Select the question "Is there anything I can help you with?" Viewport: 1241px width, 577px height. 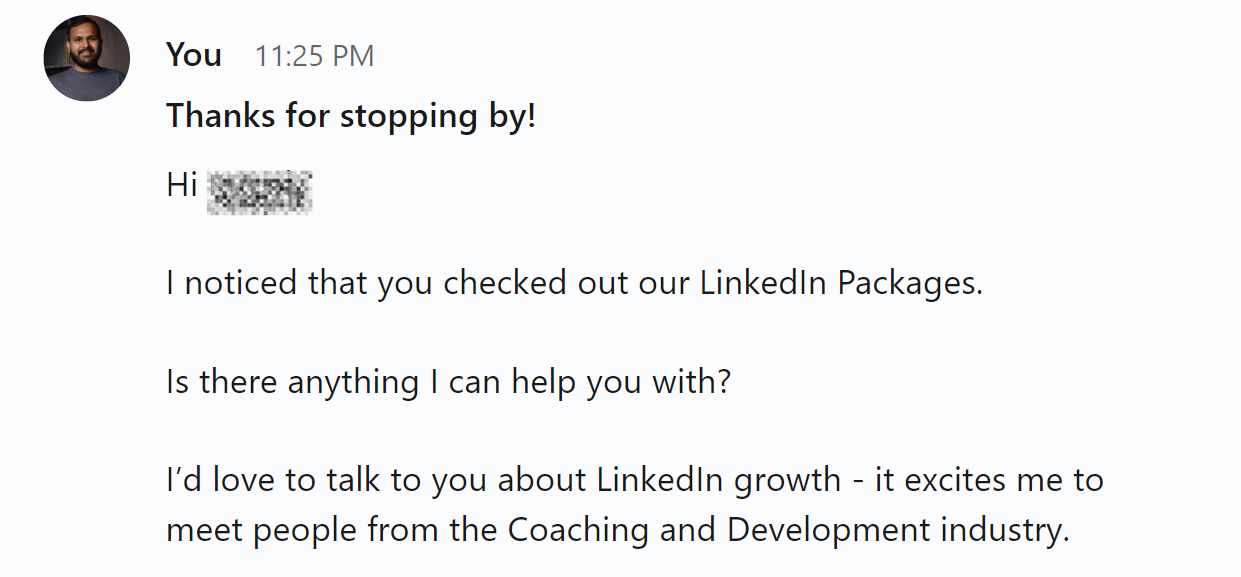[449, 383]
